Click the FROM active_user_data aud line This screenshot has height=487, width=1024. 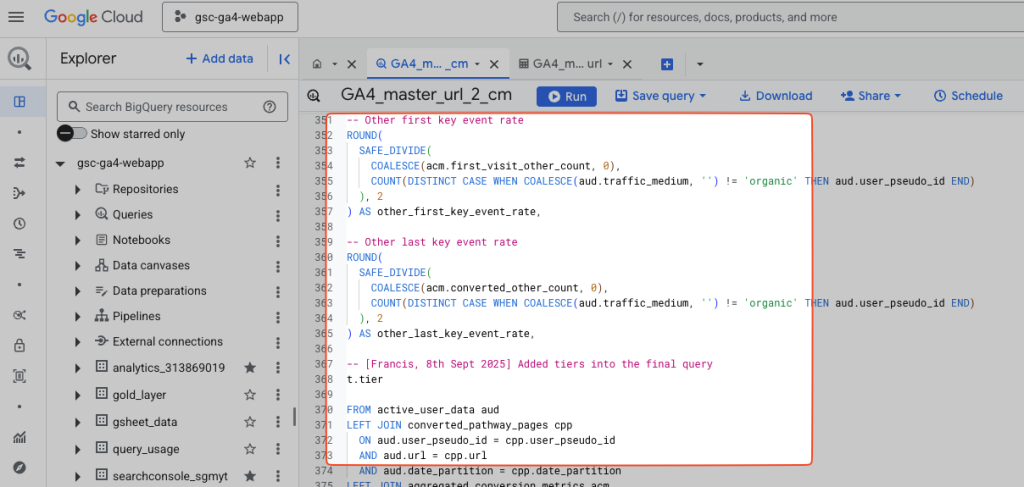click(423, 410)
